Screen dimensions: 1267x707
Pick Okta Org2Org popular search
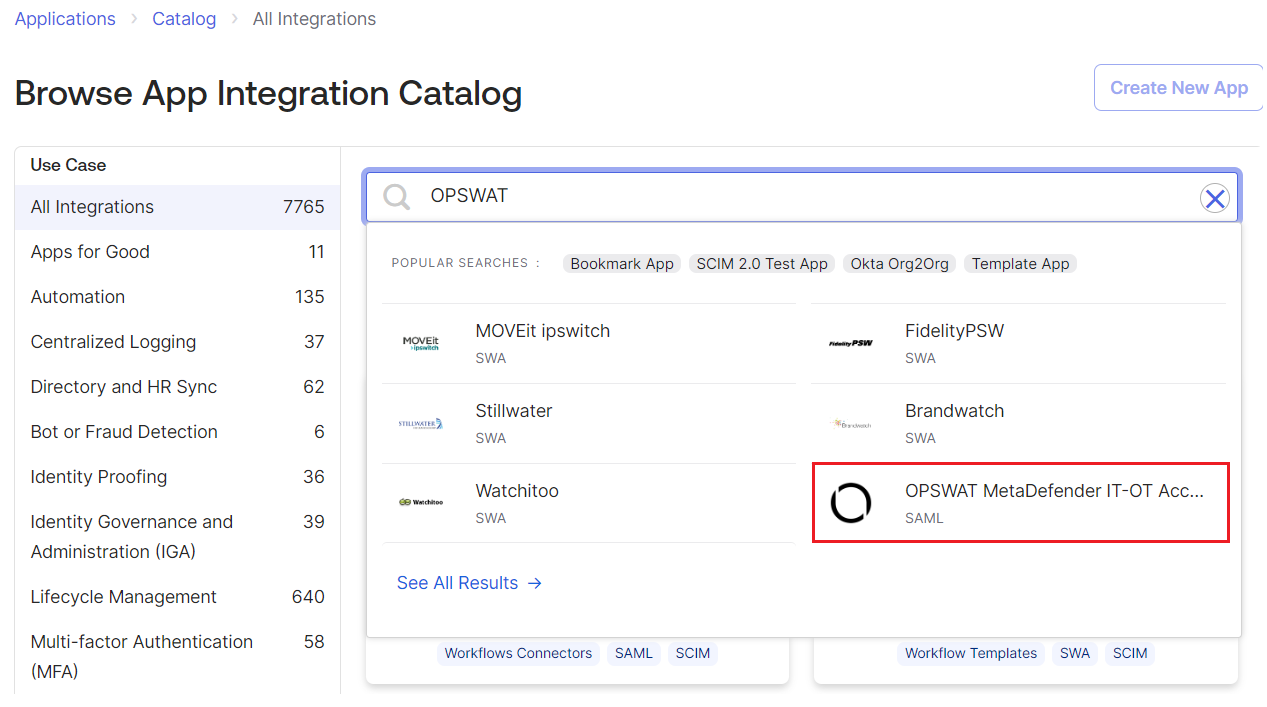pyautogui.click(x=900, y=264)
